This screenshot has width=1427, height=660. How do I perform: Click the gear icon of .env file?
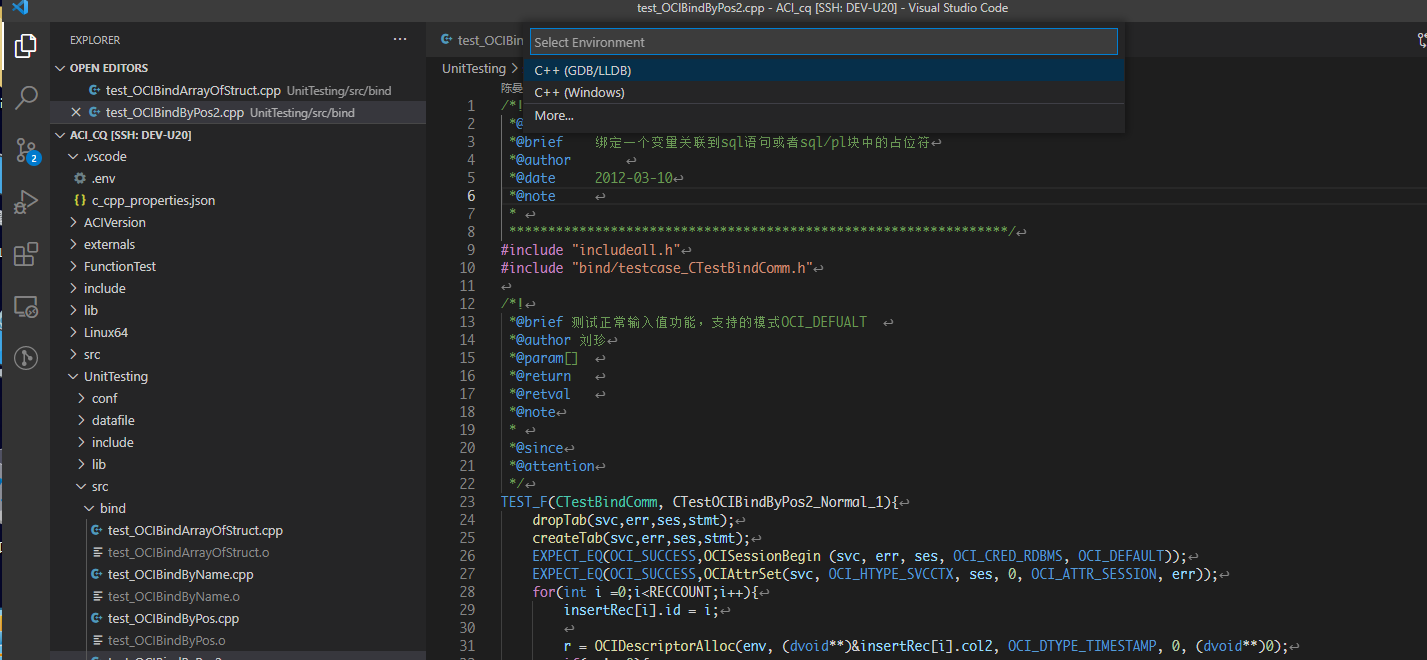(x=80, y=178)
